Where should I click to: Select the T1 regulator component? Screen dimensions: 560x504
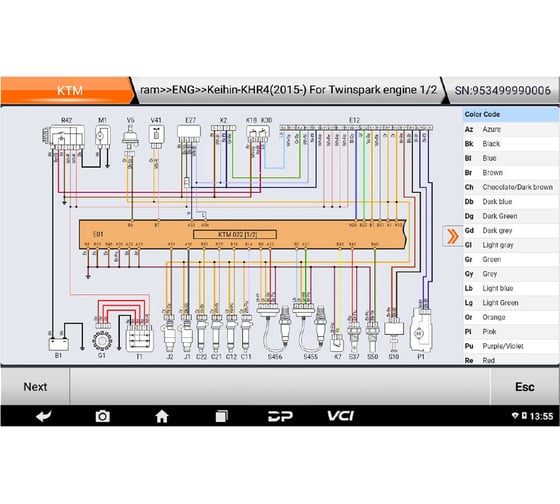pos(139,339)
